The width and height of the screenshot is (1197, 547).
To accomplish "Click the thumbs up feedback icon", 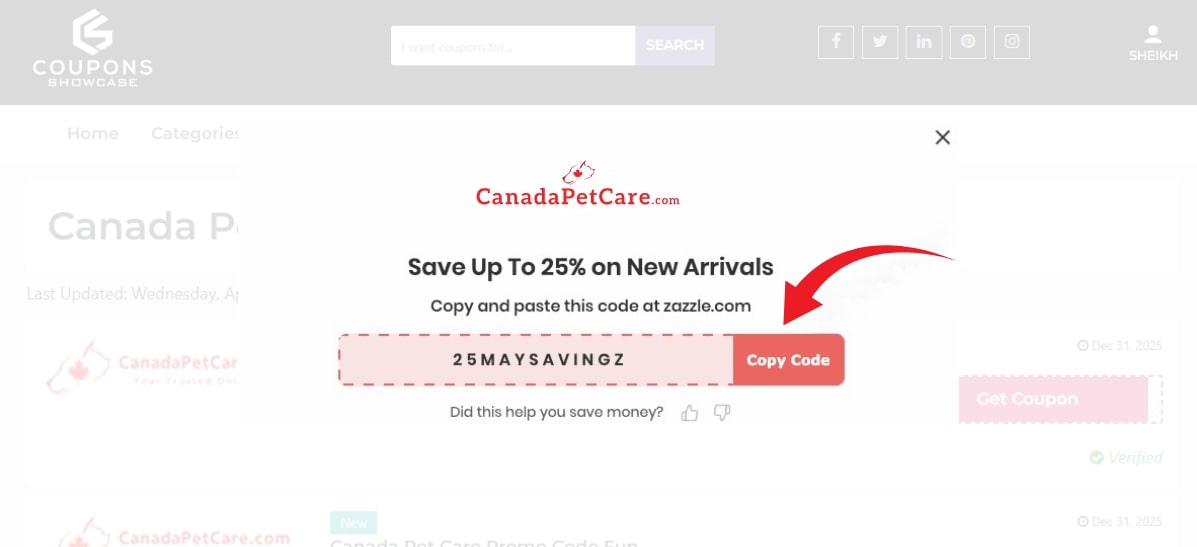I will point(689,413).
